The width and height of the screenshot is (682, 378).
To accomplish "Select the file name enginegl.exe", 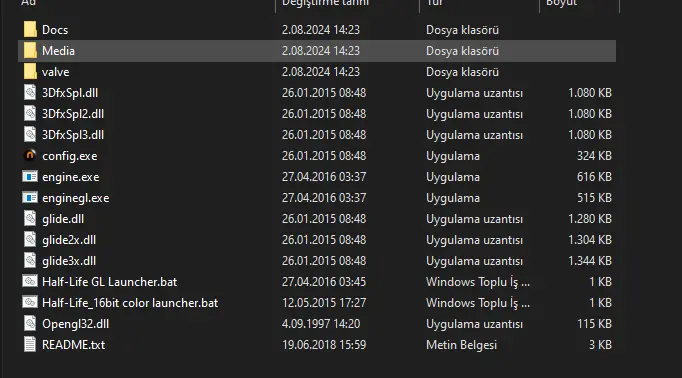I will (x=76, y=198).
